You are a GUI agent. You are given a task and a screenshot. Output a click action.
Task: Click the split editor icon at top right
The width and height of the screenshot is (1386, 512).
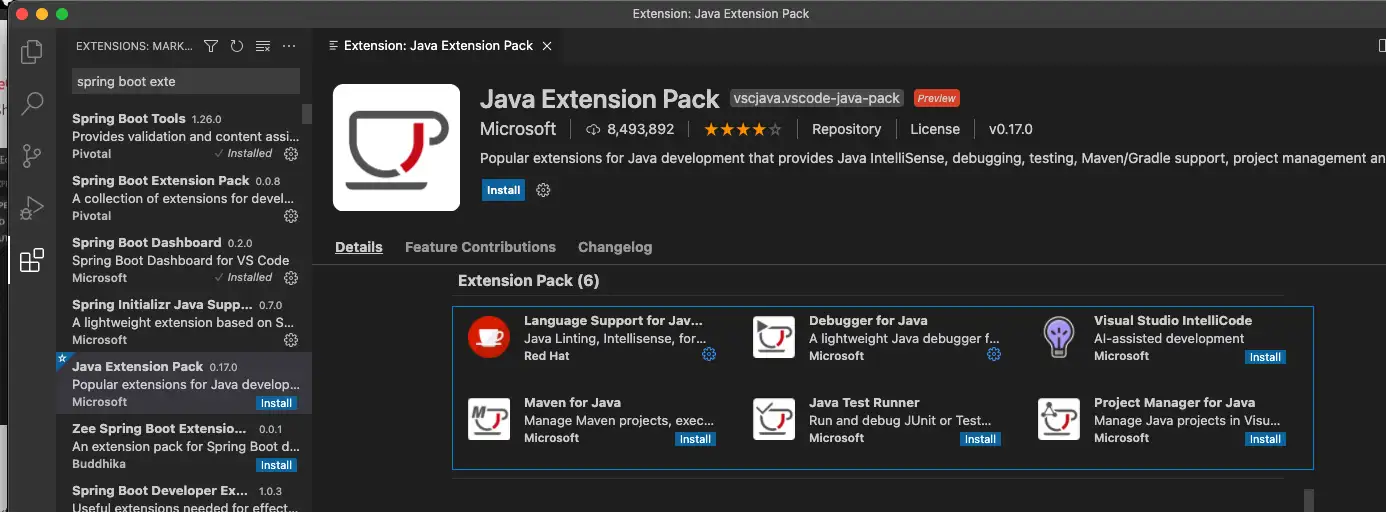[1381, 46]
